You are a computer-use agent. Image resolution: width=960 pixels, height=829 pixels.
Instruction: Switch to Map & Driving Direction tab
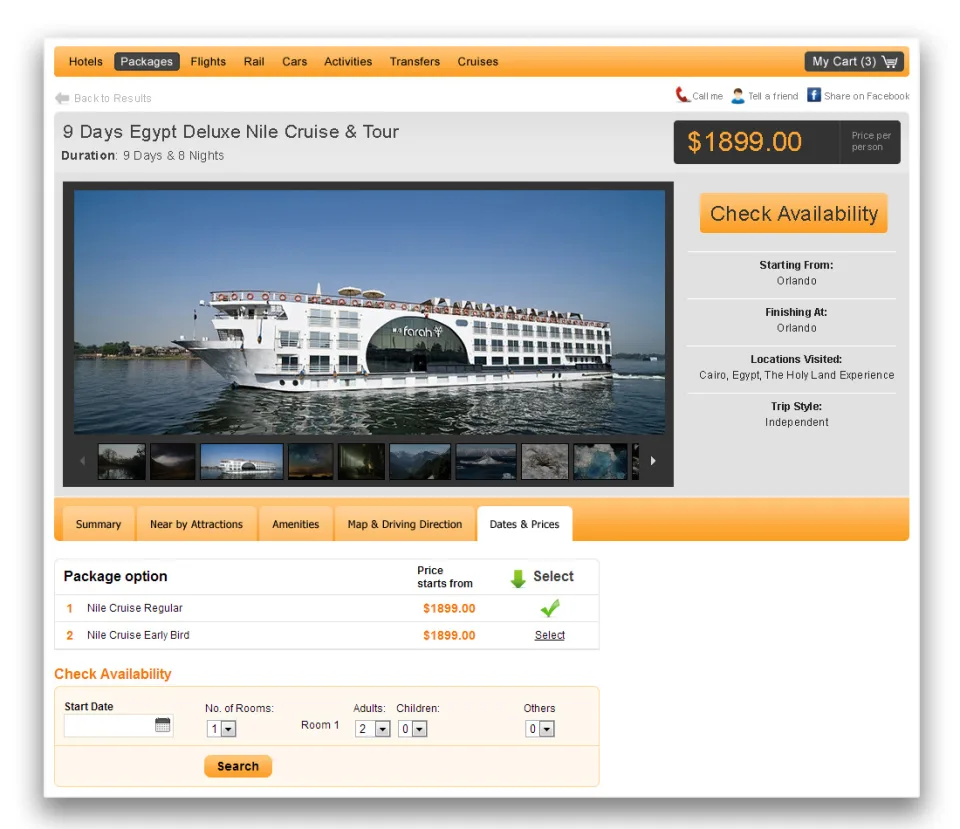click(x=405, y=524)
